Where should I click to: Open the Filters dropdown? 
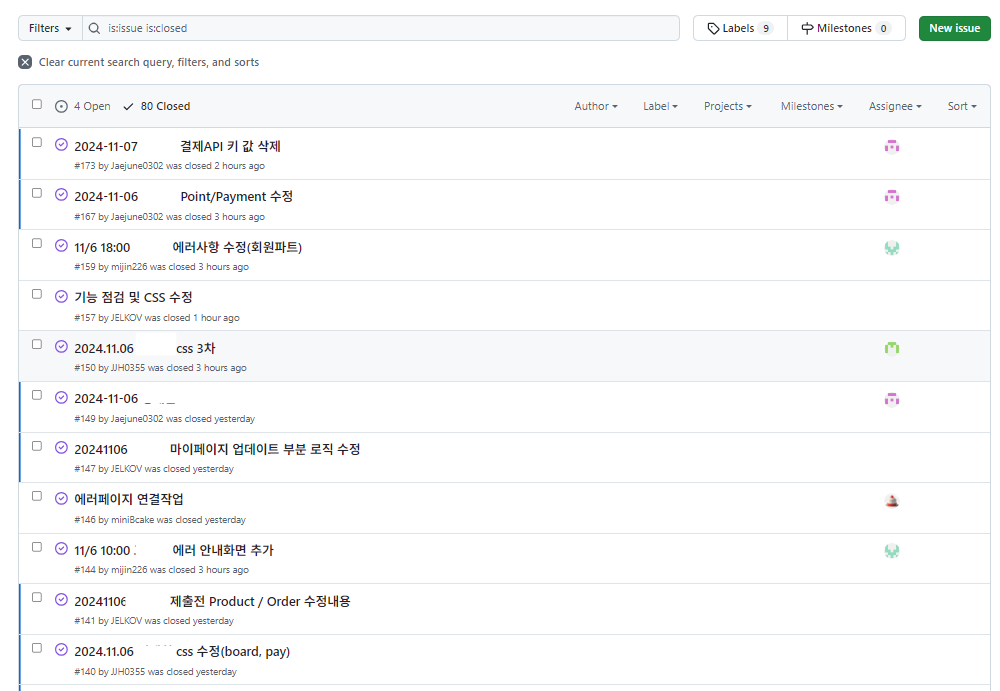tap(50, 28)
